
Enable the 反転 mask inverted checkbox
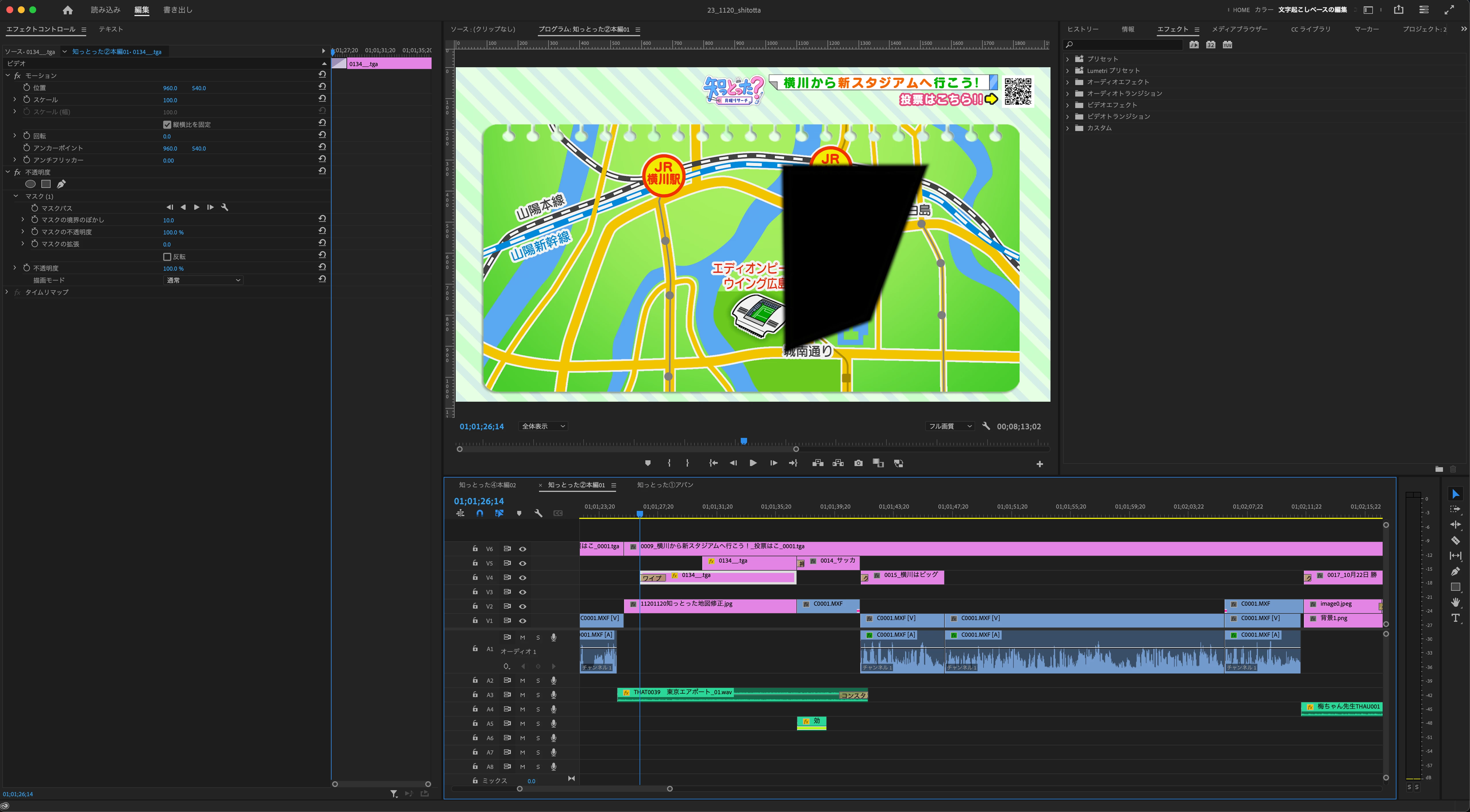point(167,257)
